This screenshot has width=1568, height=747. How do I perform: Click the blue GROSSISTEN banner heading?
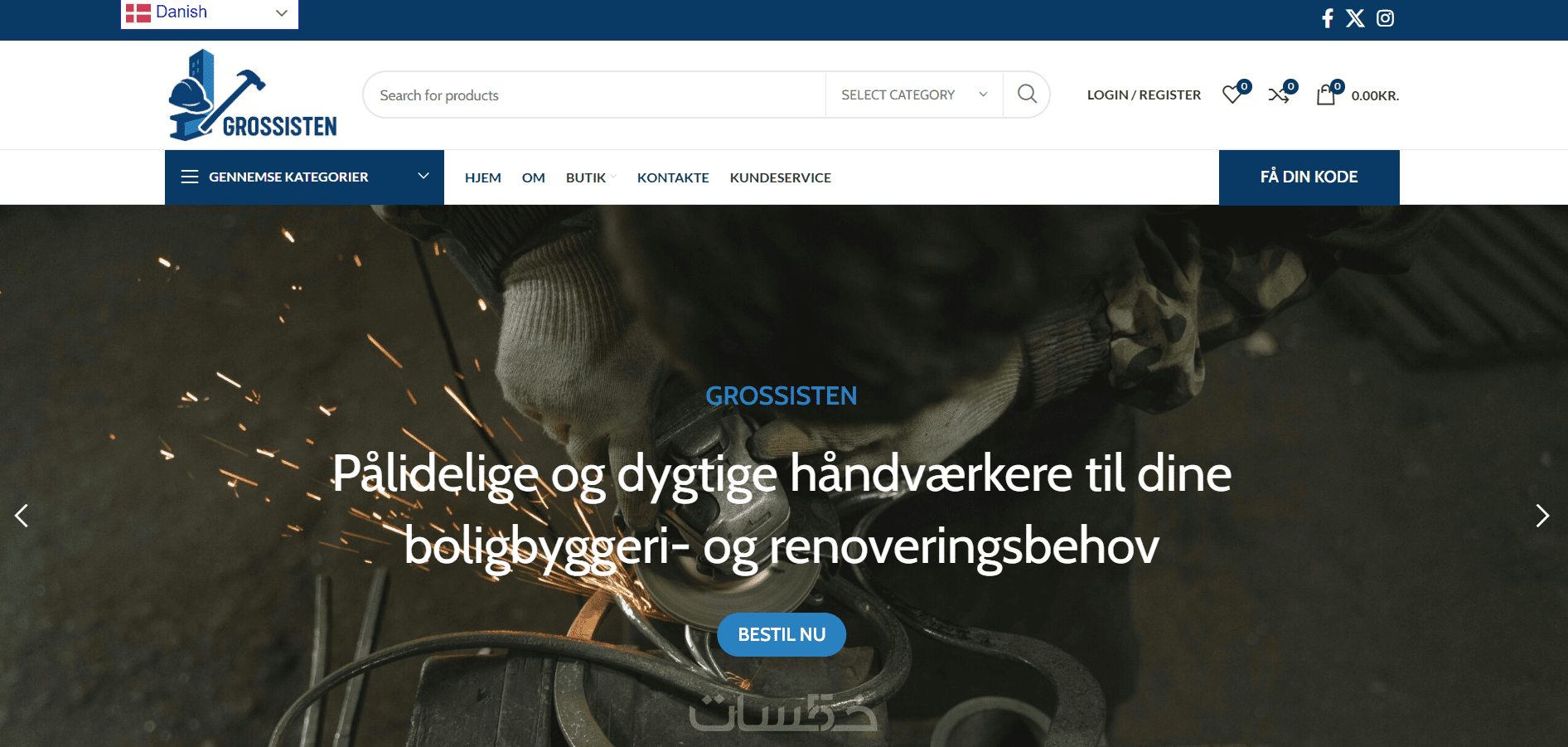pos(782,395)
